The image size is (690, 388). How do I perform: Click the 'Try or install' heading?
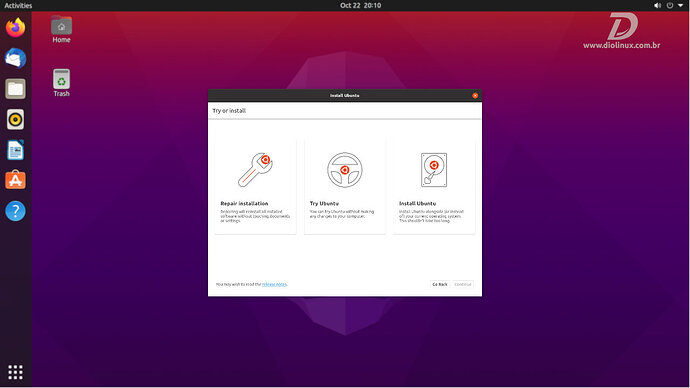tap(229, 110)
